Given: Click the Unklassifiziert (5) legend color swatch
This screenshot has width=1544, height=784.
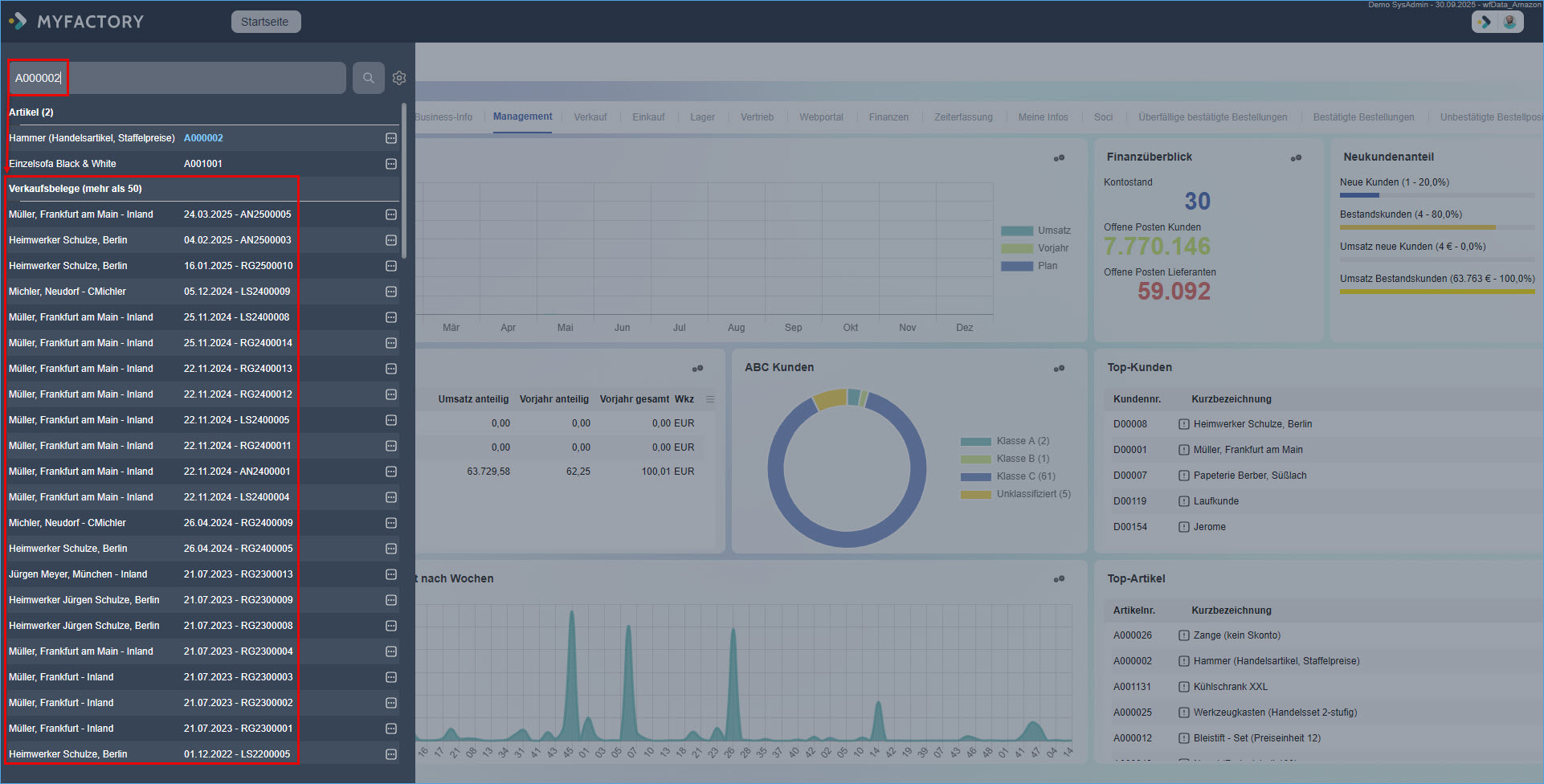Looking at the screenshot, I should [x=975, y=495].
